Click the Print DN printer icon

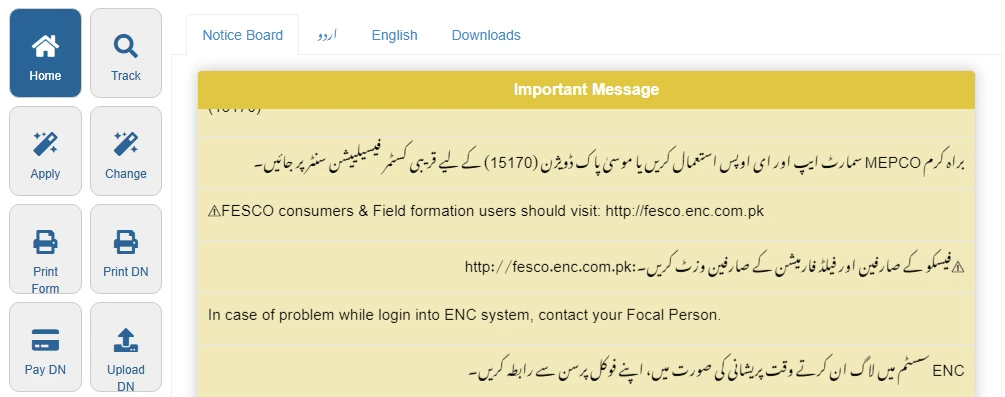[126, 242]
